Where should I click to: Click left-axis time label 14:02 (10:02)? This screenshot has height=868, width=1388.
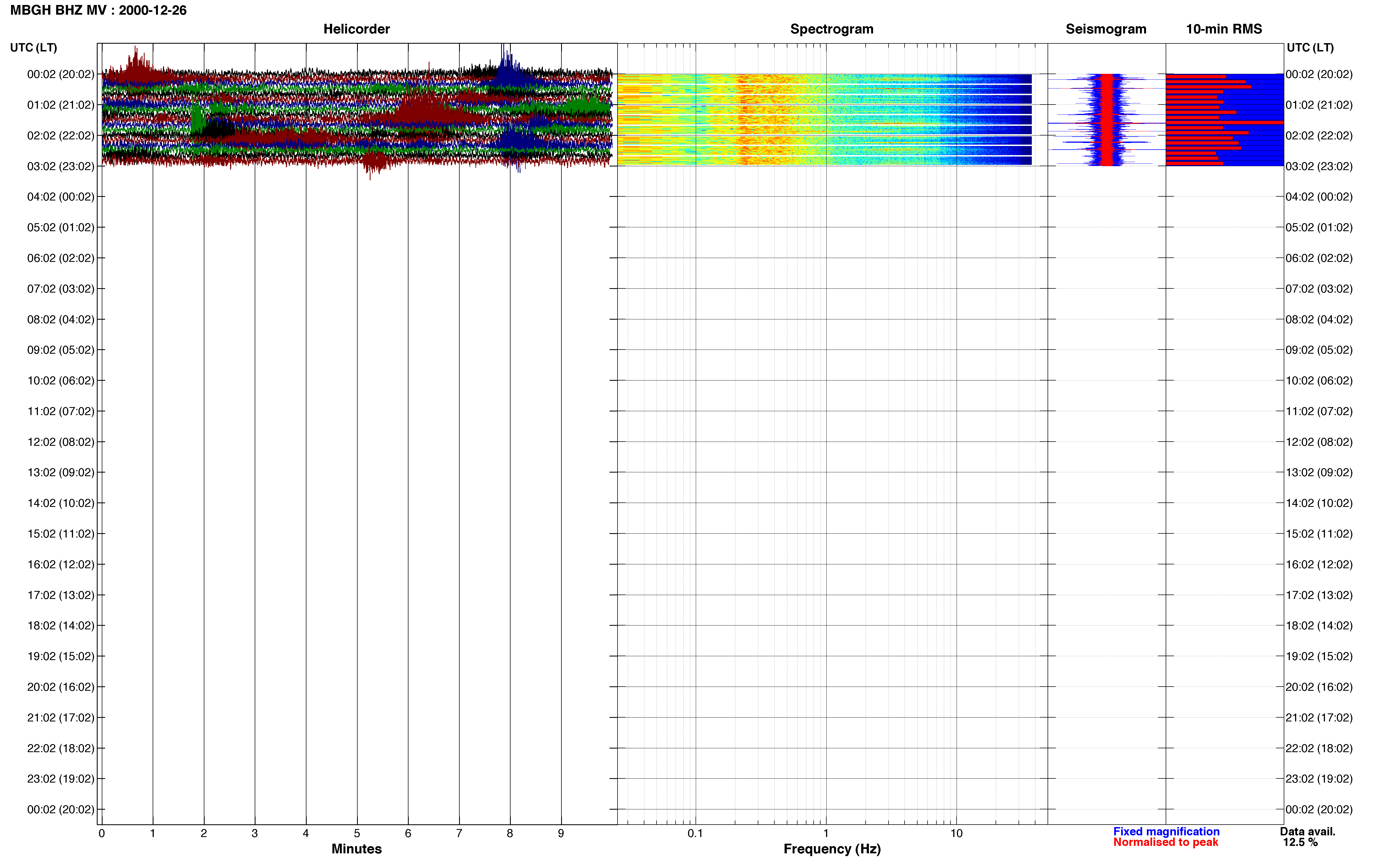tap(60, 503)
